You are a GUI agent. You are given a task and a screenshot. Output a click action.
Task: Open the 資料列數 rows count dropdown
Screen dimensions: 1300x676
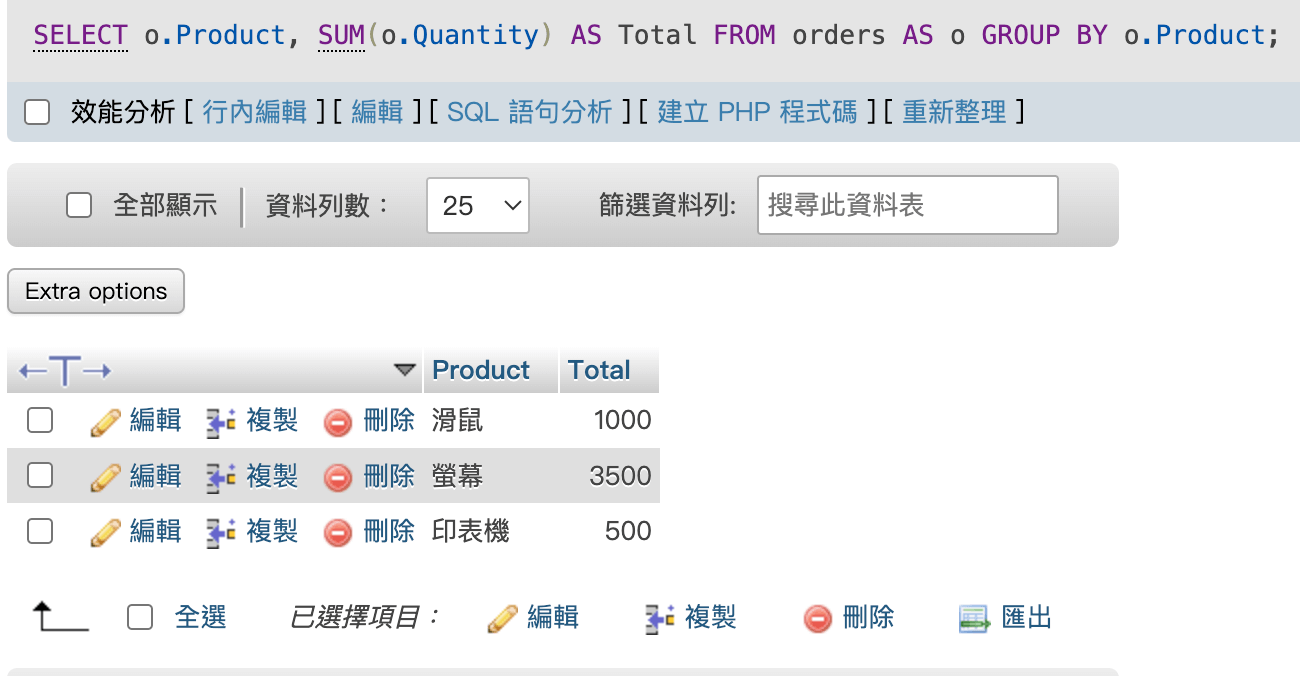click(477, 206)
